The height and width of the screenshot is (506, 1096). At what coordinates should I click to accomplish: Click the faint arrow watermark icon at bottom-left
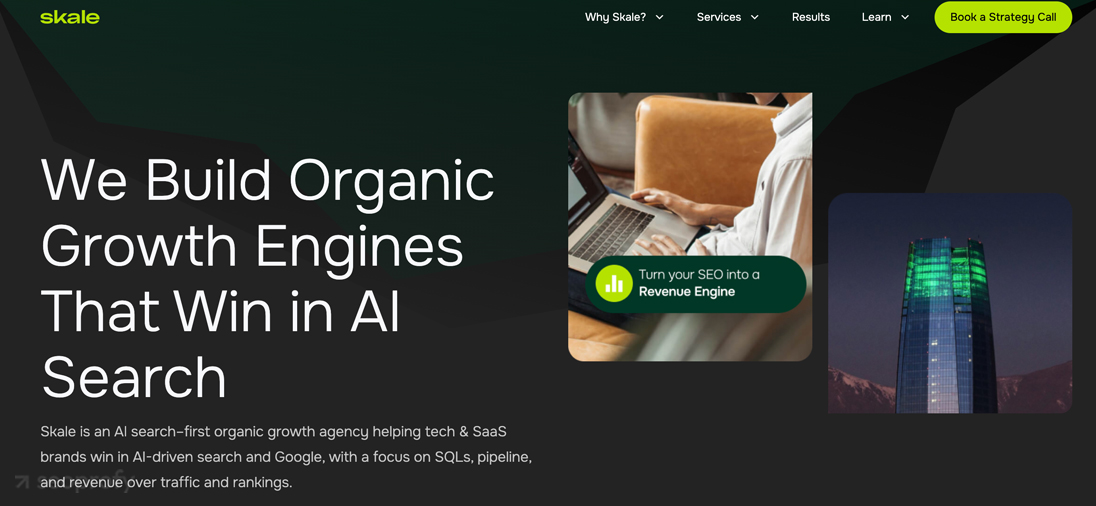click(23, 482)
